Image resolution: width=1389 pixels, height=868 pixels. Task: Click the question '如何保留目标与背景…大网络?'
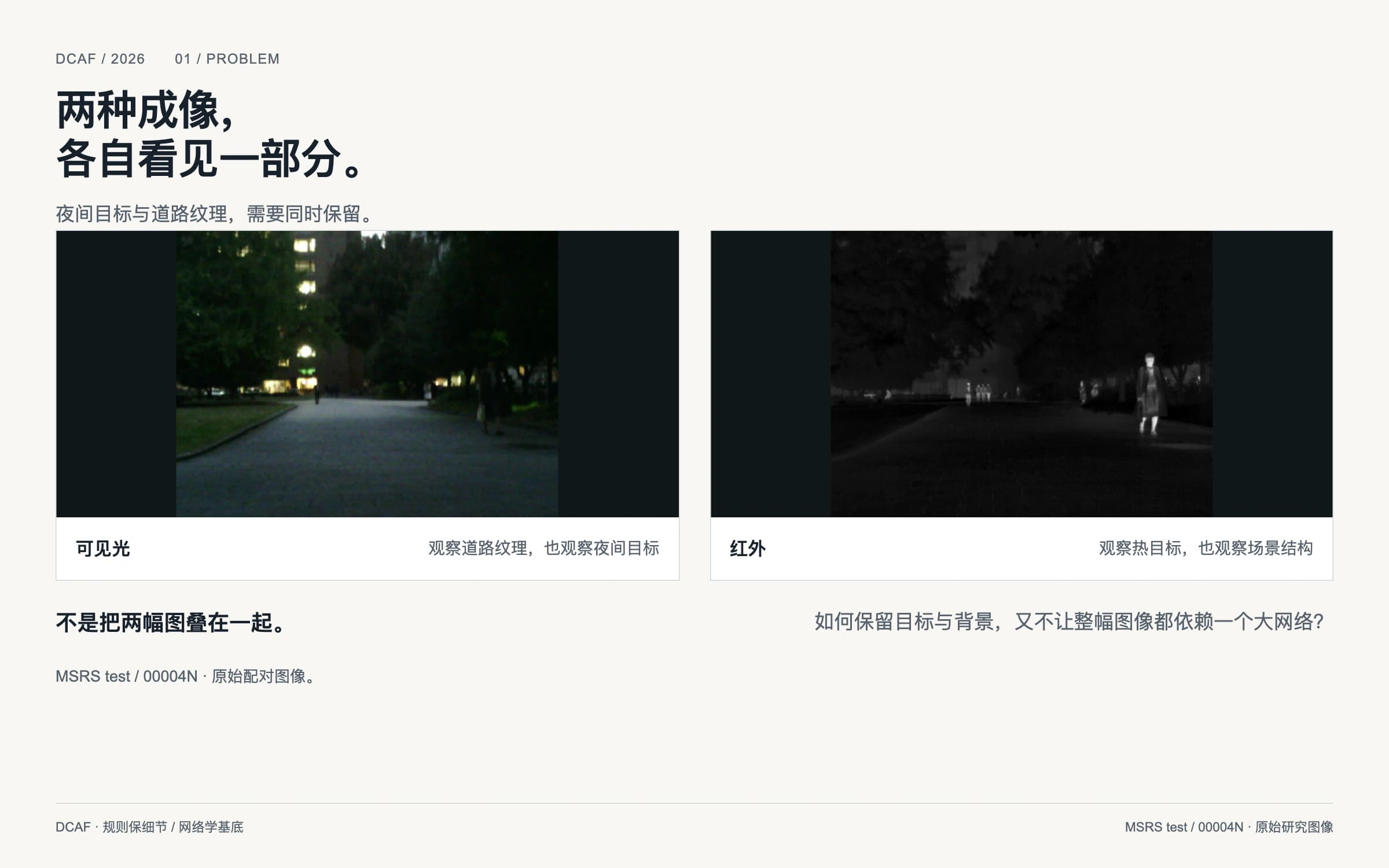(x=1069, y=621)
